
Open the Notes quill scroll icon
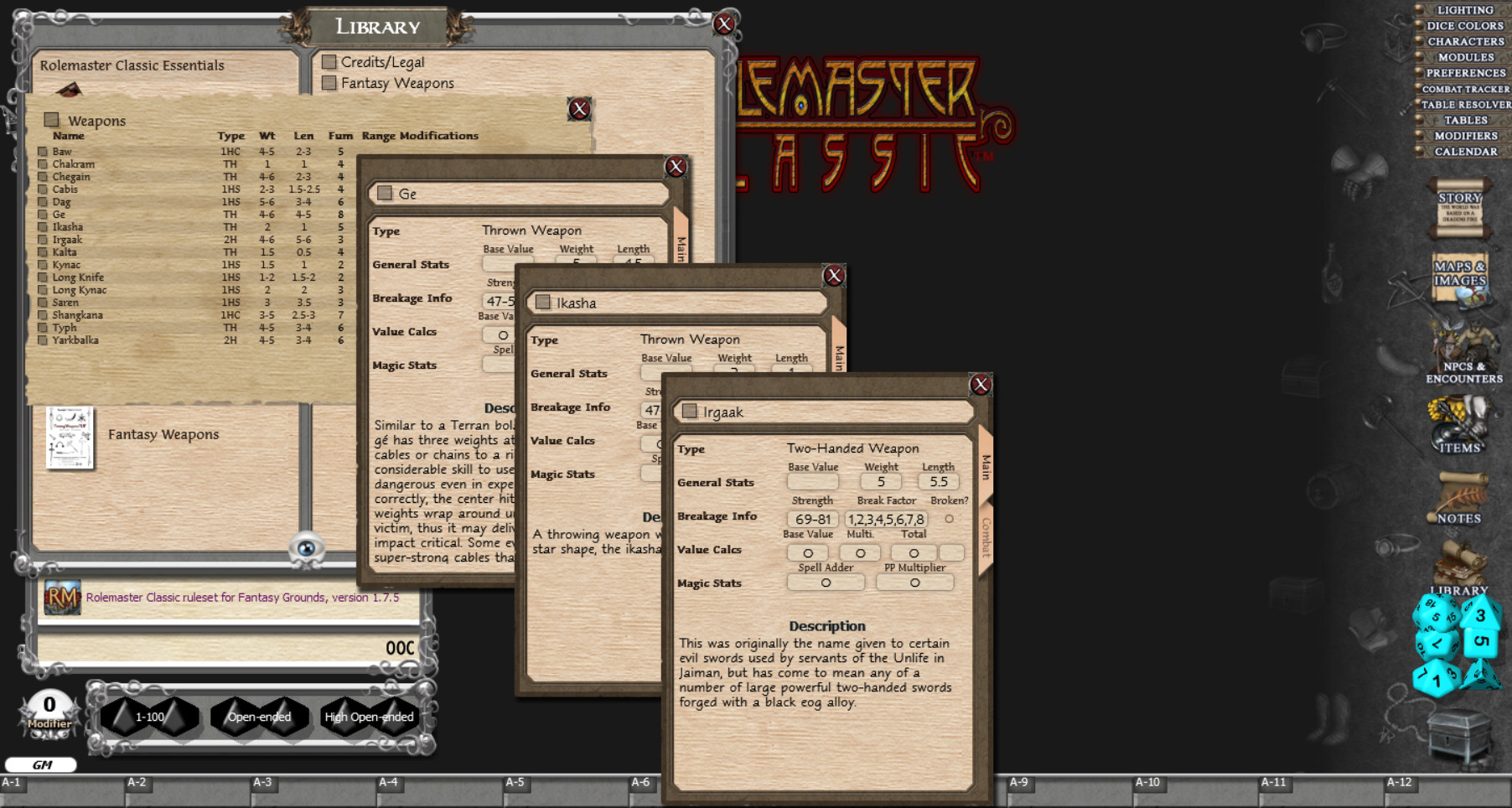(1459, 498)
